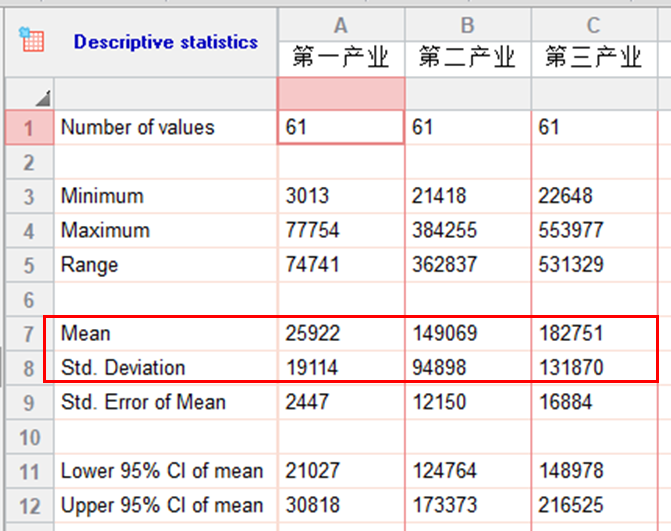Select Number of values cell 61 in column A

341,128
